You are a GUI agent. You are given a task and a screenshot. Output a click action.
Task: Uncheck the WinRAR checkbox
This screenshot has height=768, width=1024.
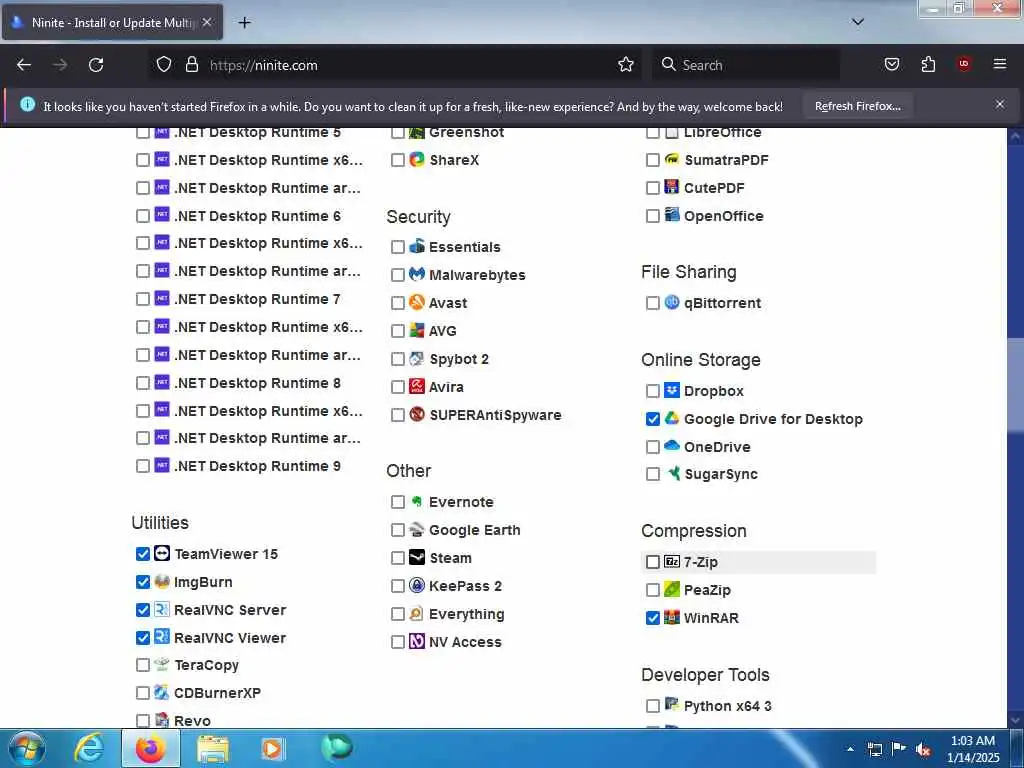(x=652, y=618)
